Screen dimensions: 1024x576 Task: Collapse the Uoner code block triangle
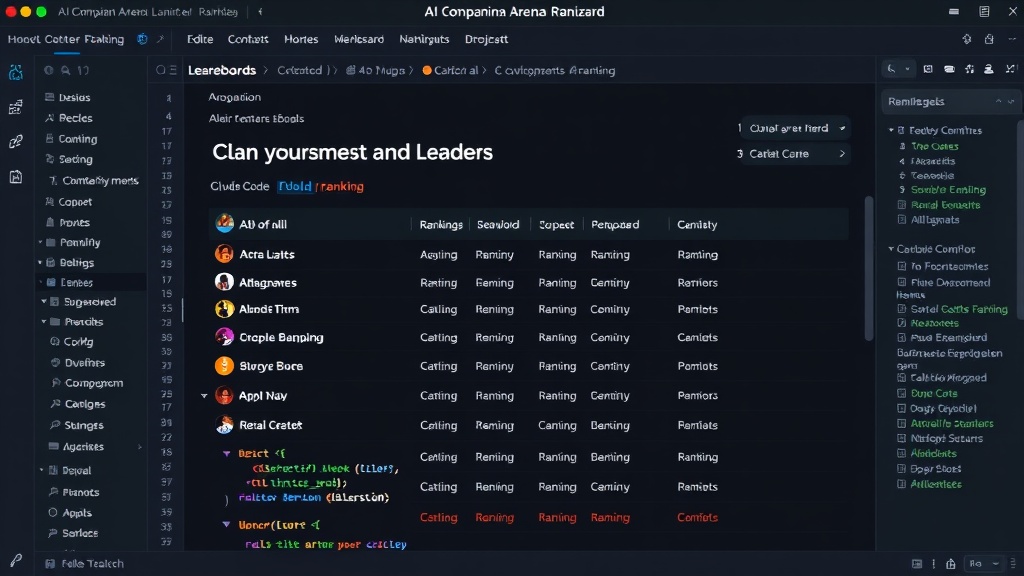[x=226, y=524]
